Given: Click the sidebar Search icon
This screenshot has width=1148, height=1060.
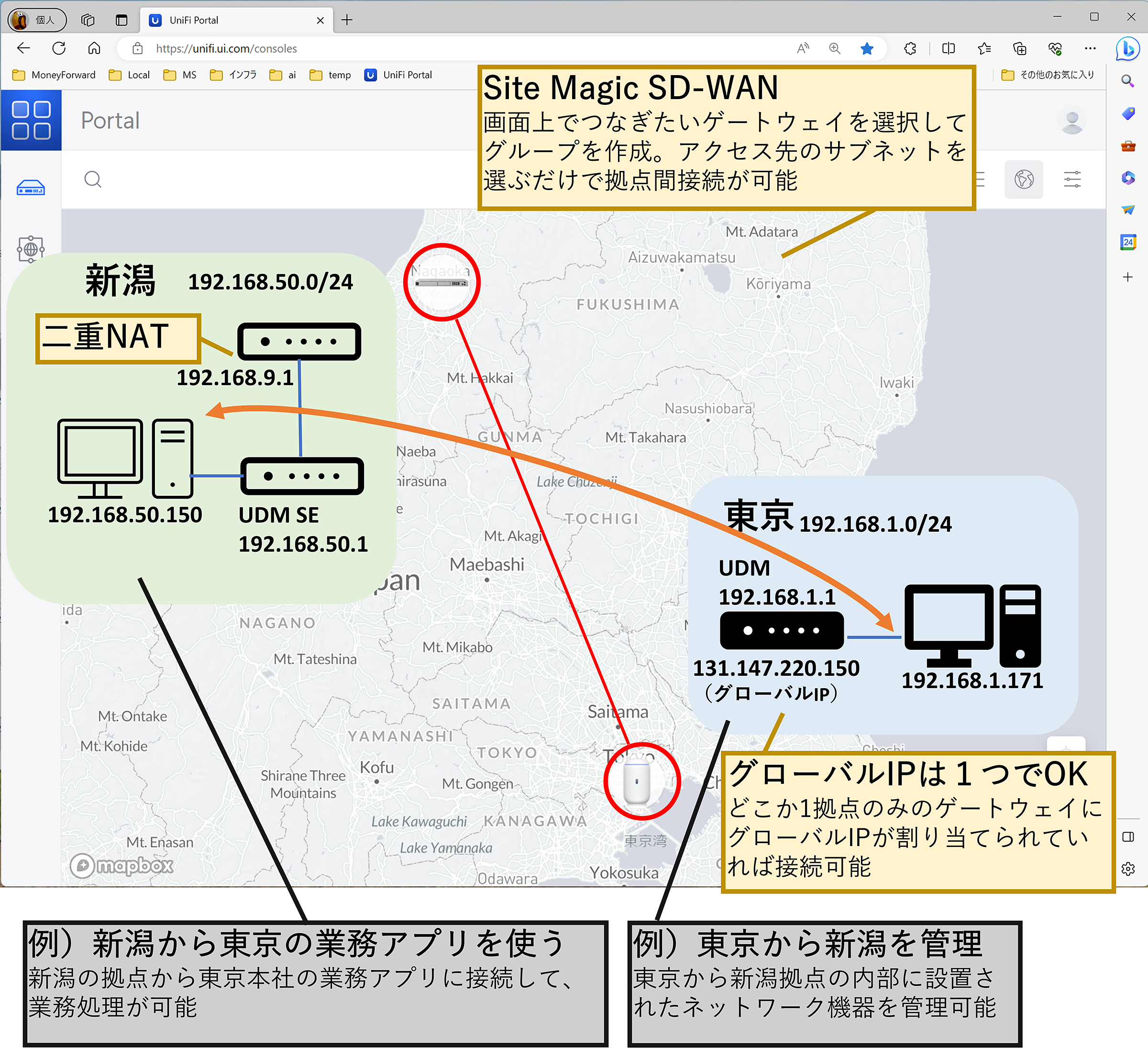Looking at the screenshot, I should pyautogui.click(x=1128, y=81).
